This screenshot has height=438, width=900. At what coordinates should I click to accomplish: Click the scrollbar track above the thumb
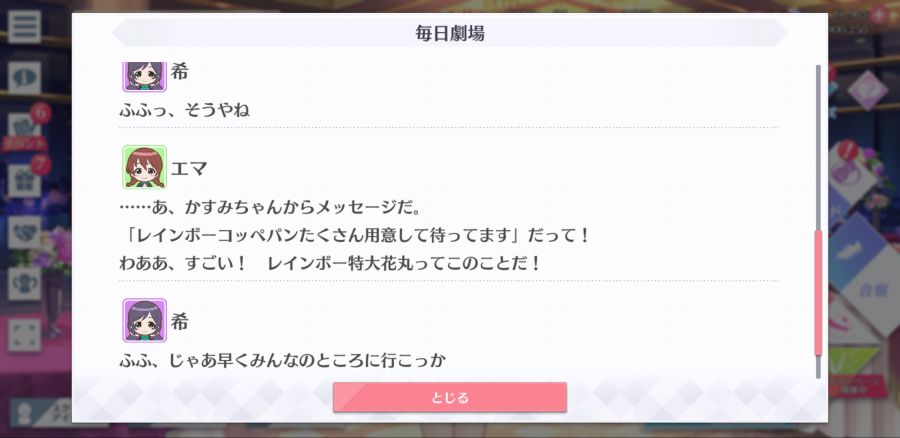click(818, 148)
